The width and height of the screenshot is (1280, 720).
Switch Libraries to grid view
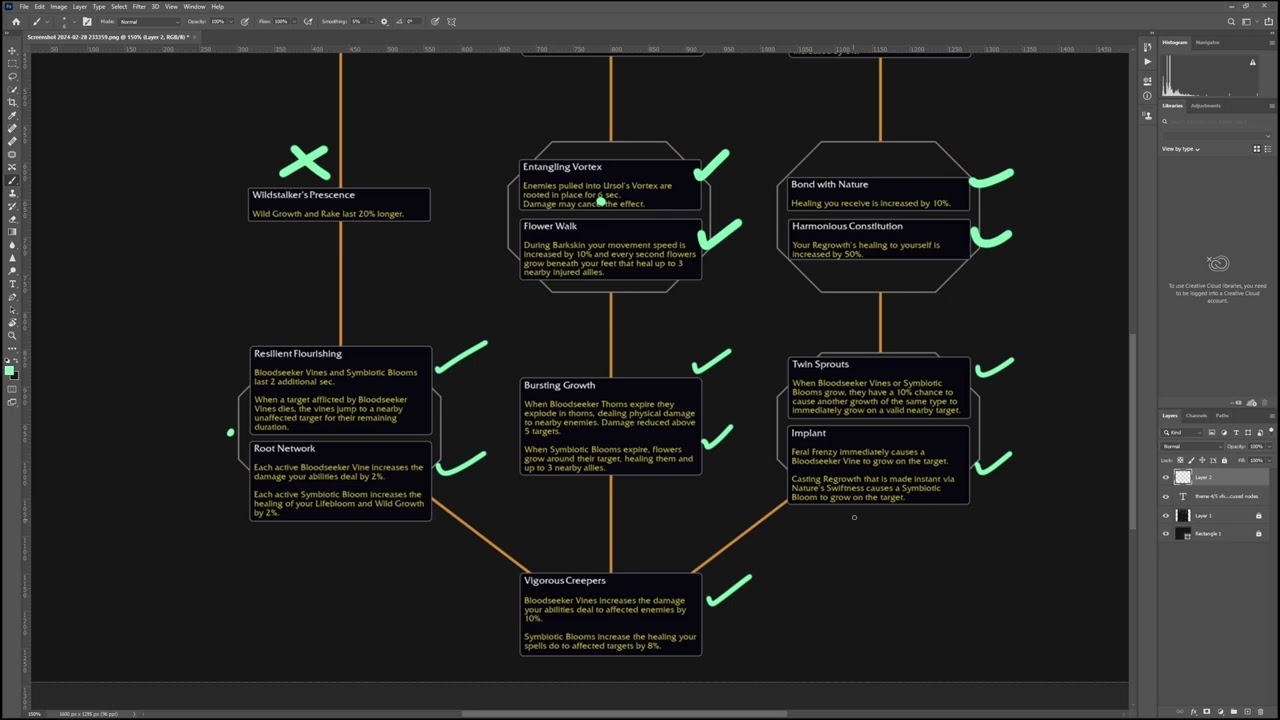tap(1257, 149)
